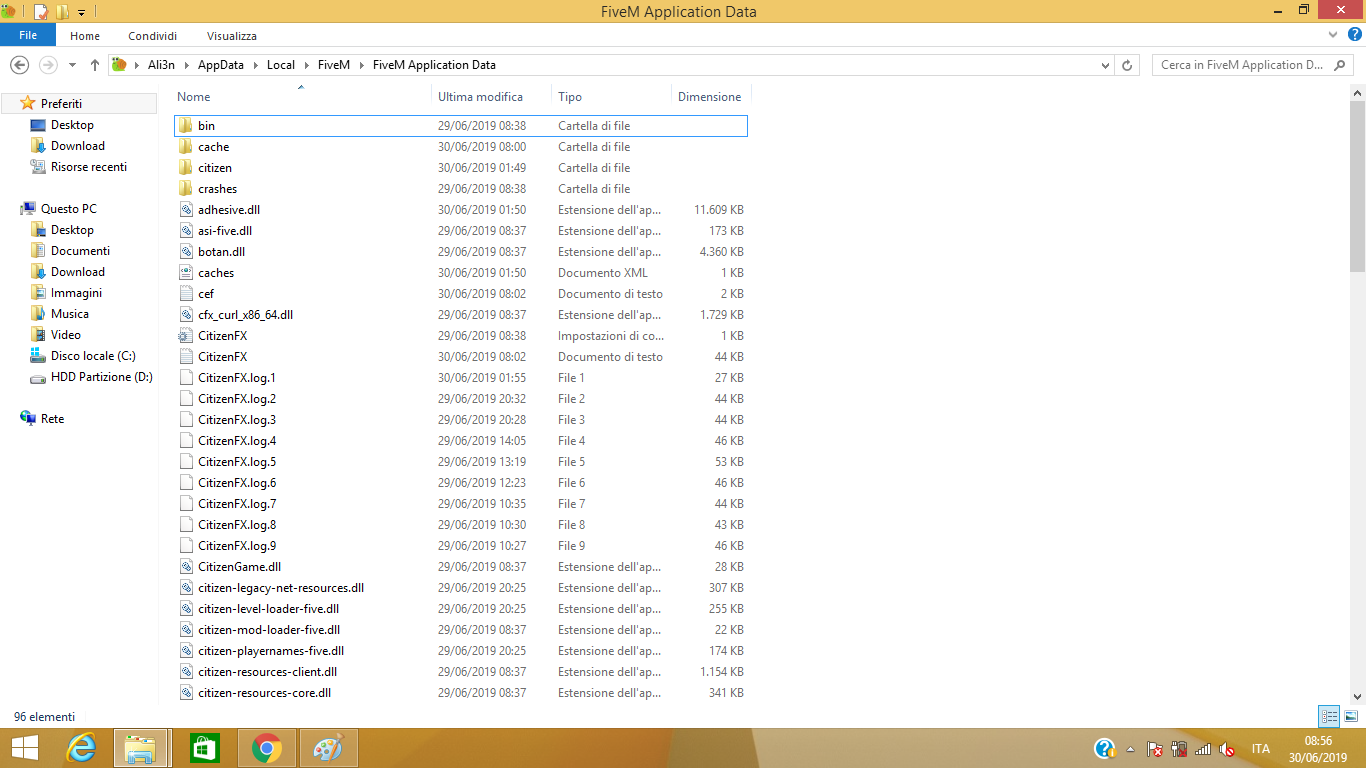Open the address bar history dropdown
Image resolution: width=1366 pixels, height=768 pixels.
point(1105,65)
